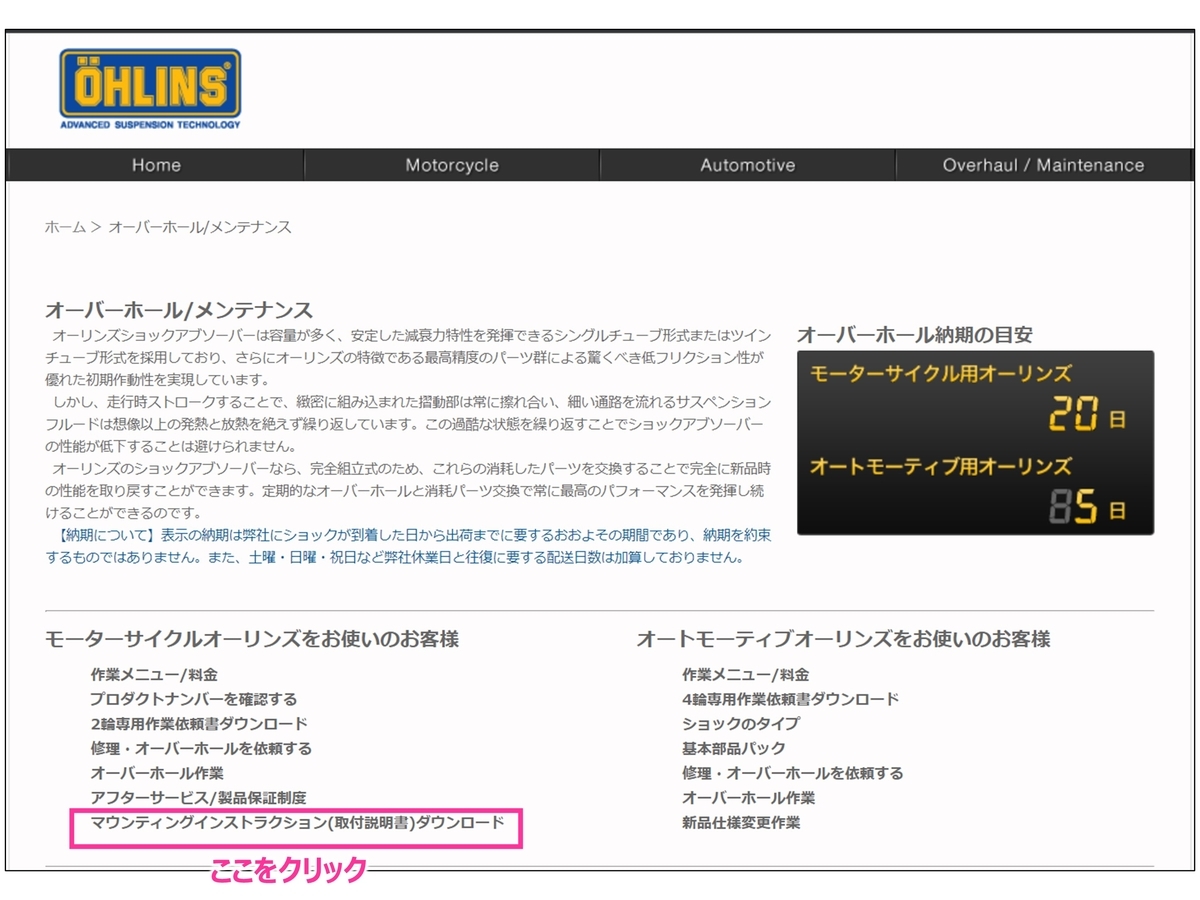Open ショックのタイプ link
This screenshot has height=900, width=1200.
tap(741, 723)
